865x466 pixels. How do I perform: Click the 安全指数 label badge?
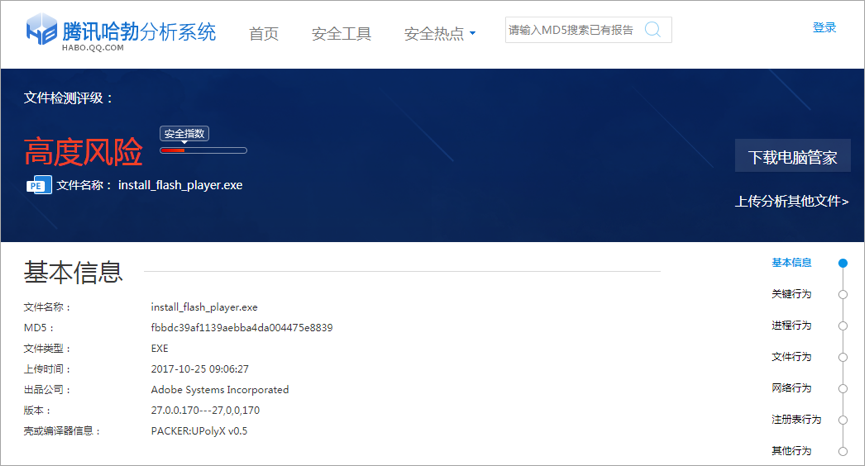point(184,133)
